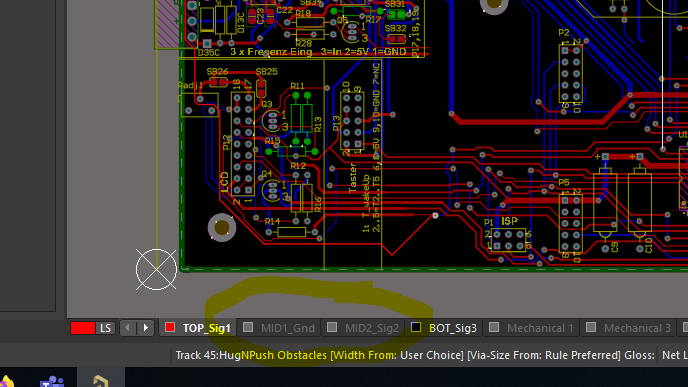
Task: Select the Mechanical 3 layer tab
Action: click(x=629, y=328)
